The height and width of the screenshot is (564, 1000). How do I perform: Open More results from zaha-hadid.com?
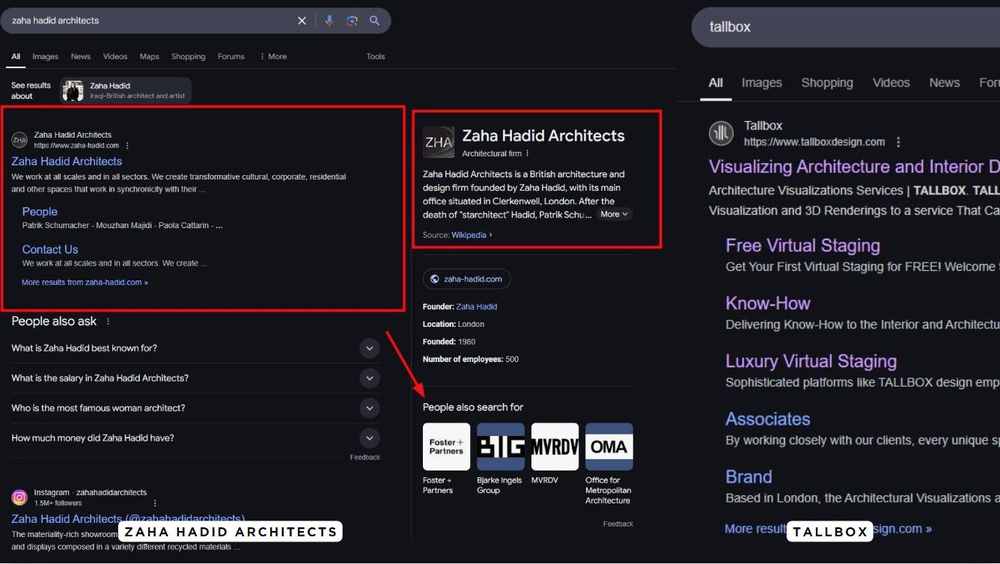pyautogui.click(x=85, y=282)
